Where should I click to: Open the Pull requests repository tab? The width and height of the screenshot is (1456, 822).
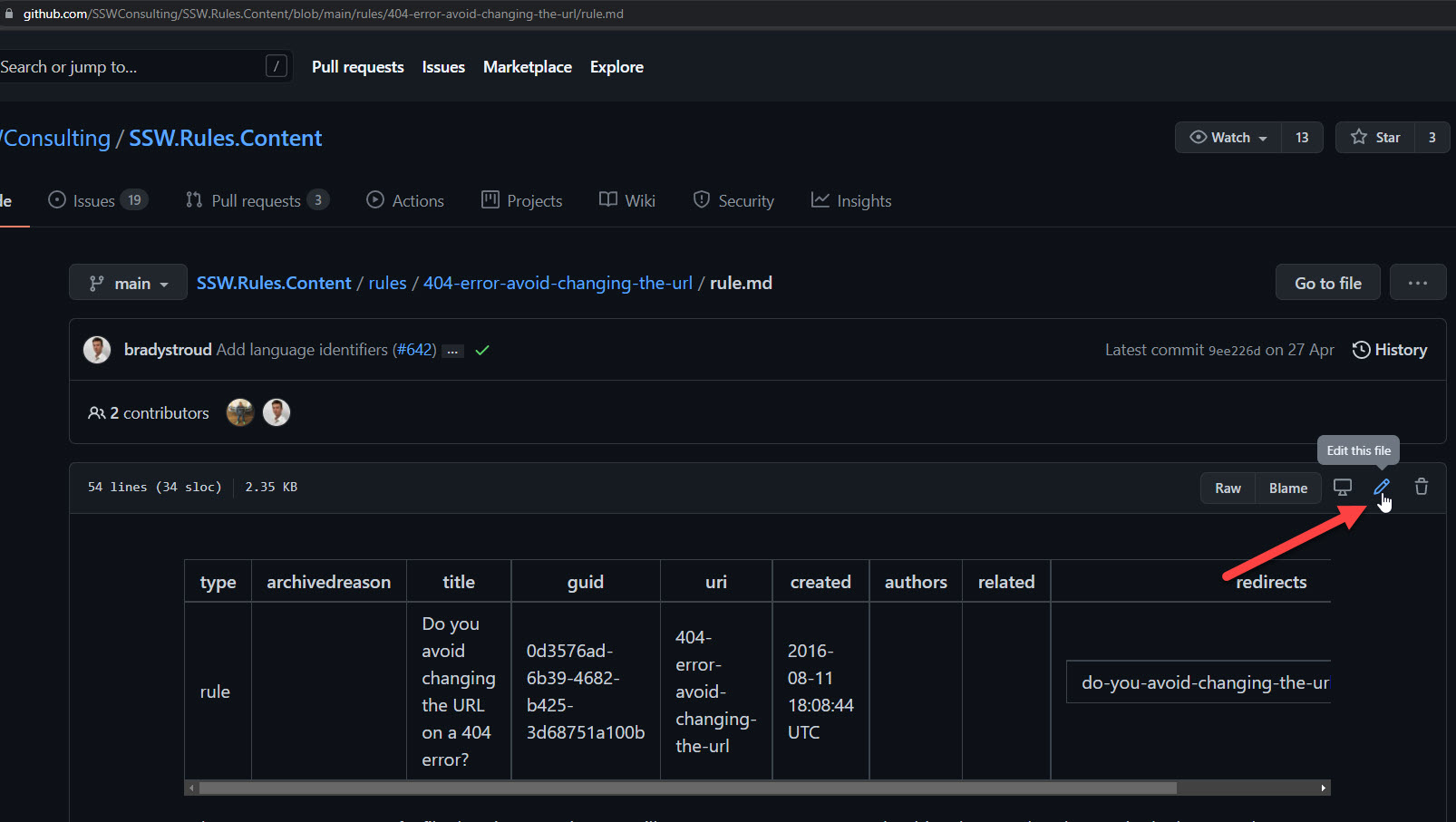tap(257, 200)
